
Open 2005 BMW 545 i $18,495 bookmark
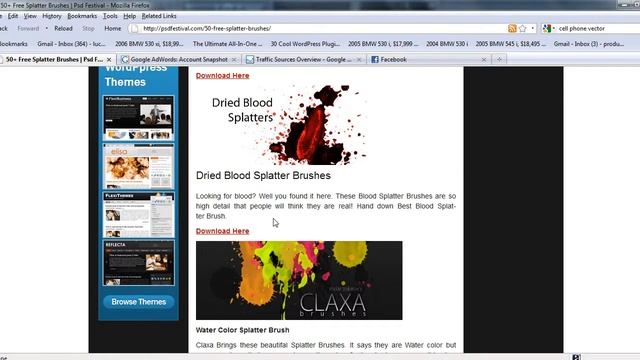(x=511, y=44)
